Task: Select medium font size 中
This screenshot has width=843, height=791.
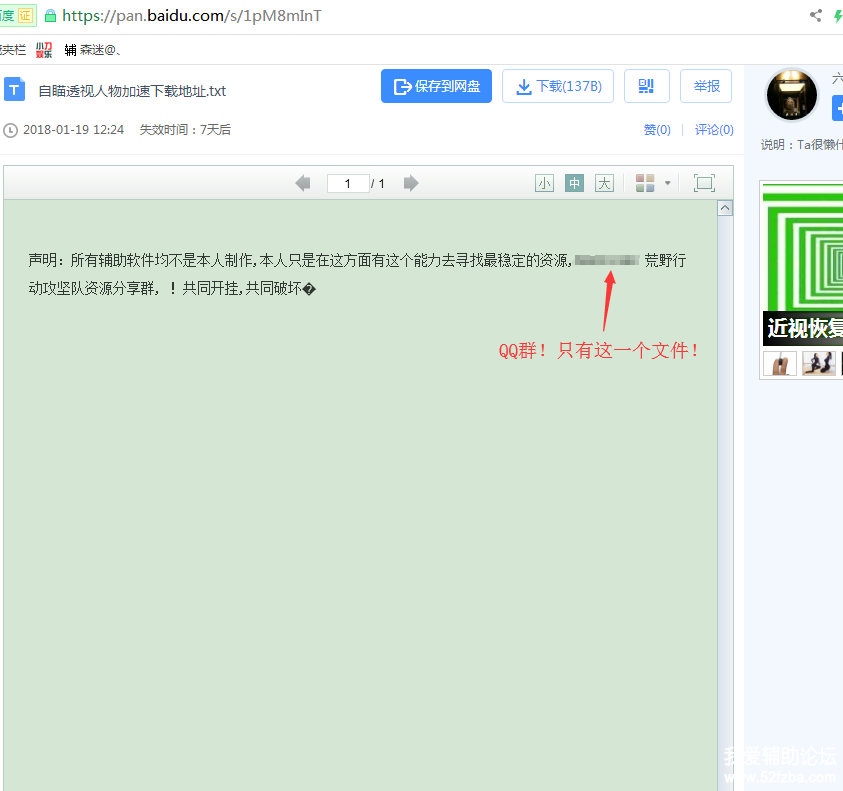Action: 574,183
